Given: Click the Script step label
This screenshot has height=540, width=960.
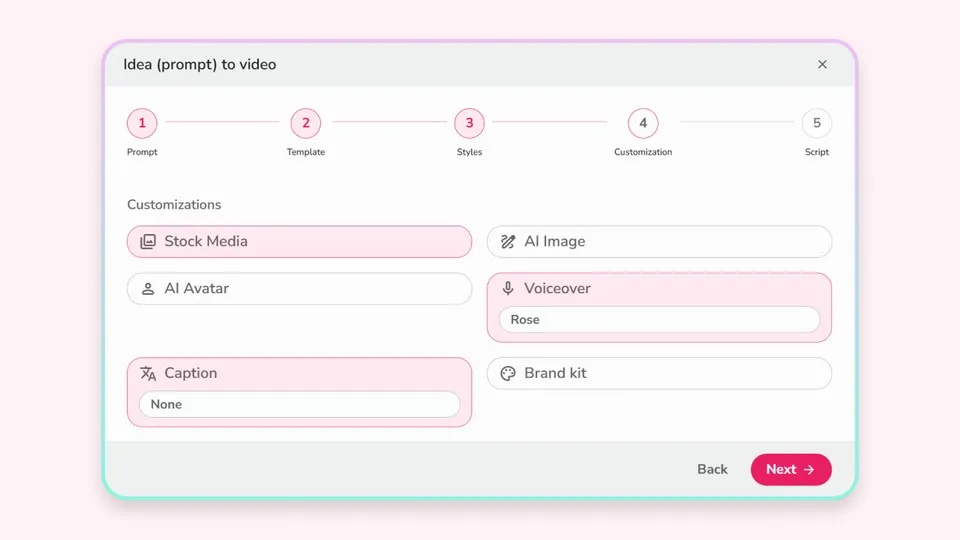Looking at the screenshot, I should [817, 152].
